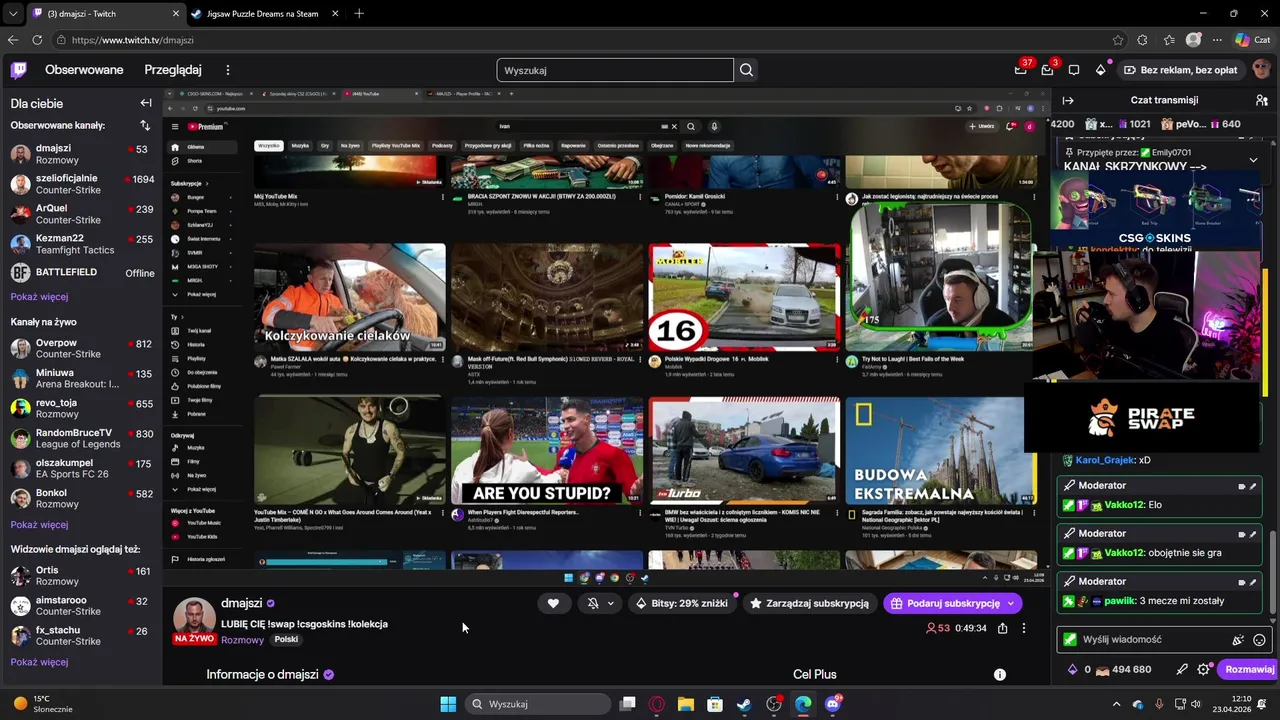Open a new browser tab
Viewport: 1280px width, 720px height.
click(x=359, y=13)
